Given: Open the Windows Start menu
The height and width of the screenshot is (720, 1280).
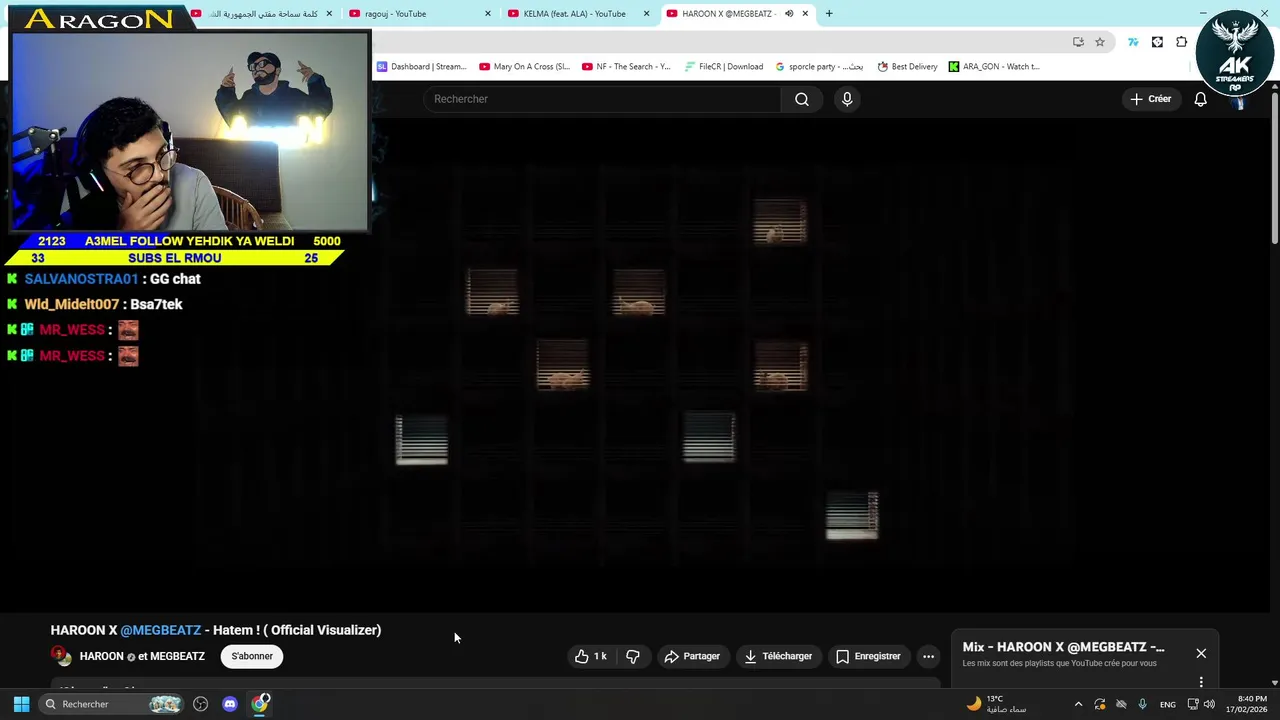Looking at the screenshot, I should click(x=21, y=704).
